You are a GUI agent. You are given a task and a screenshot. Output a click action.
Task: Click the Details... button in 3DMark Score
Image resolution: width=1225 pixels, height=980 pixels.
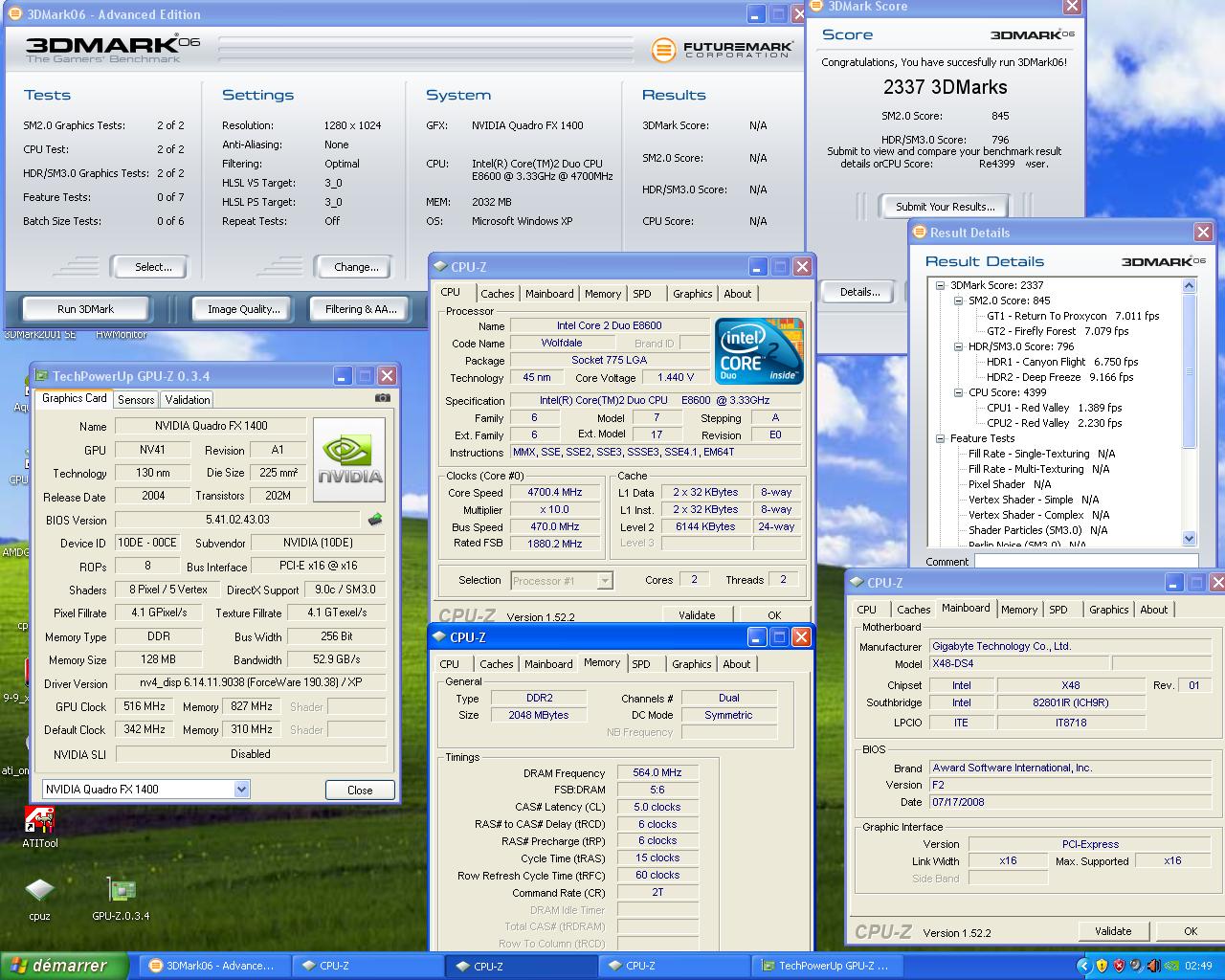859,292
